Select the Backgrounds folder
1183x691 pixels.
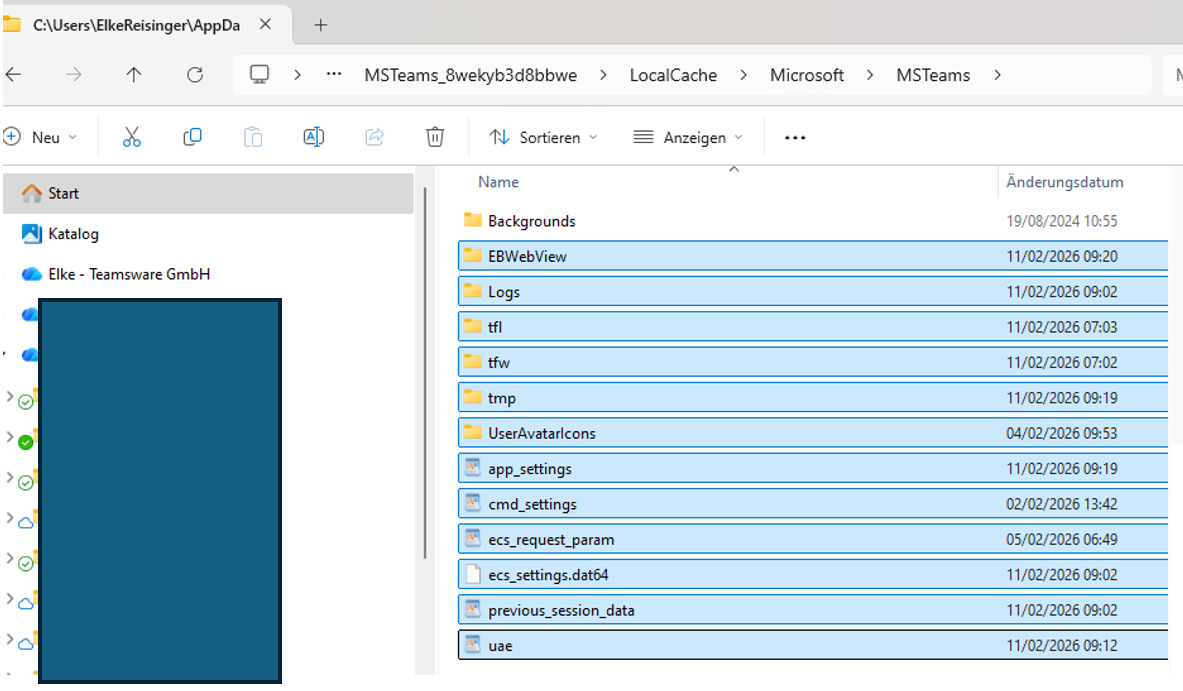531,221
